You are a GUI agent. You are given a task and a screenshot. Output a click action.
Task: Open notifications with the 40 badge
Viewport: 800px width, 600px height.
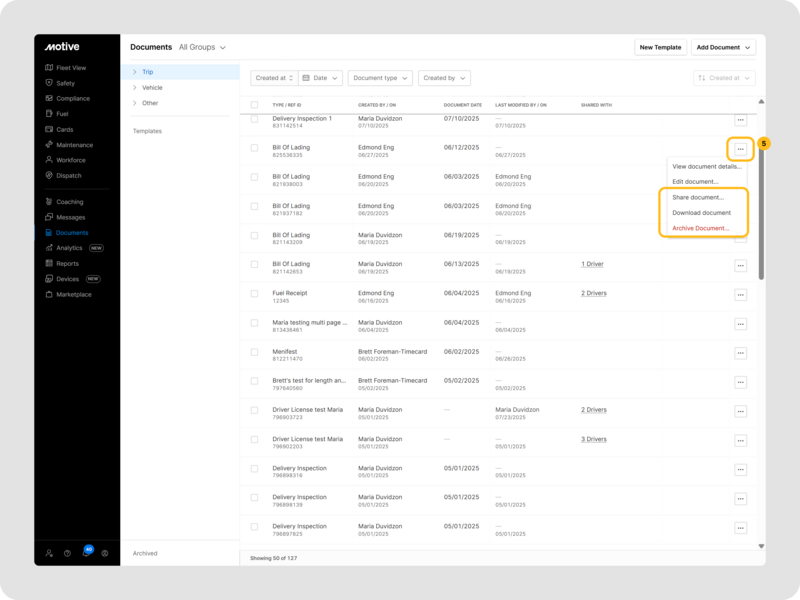[86, 553]
